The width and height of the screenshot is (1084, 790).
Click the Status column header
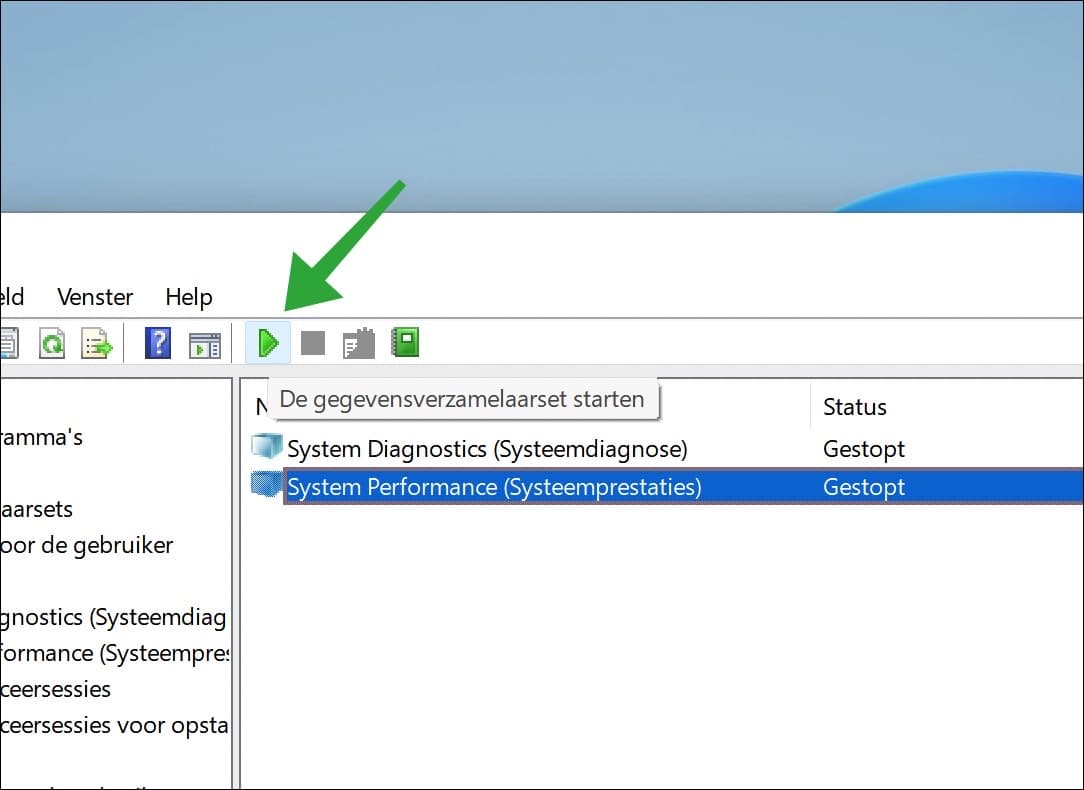[854, 407]
